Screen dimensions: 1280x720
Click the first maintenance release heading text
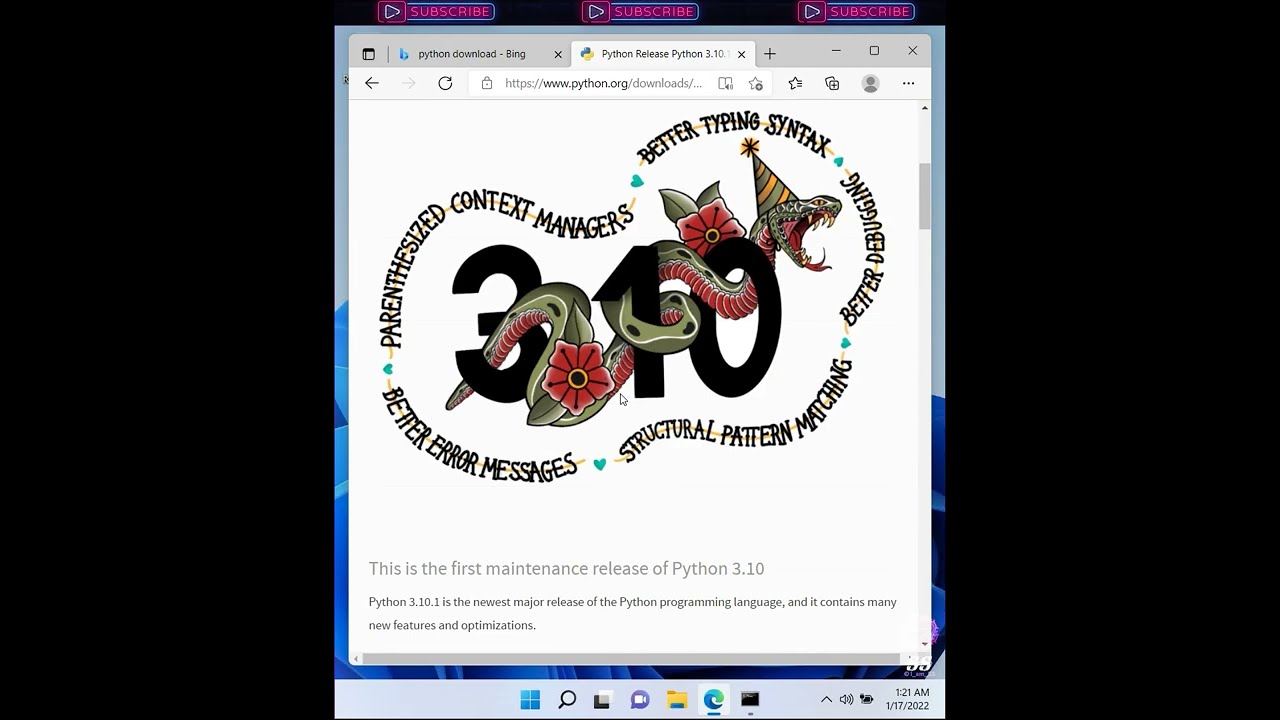point(566,568)
